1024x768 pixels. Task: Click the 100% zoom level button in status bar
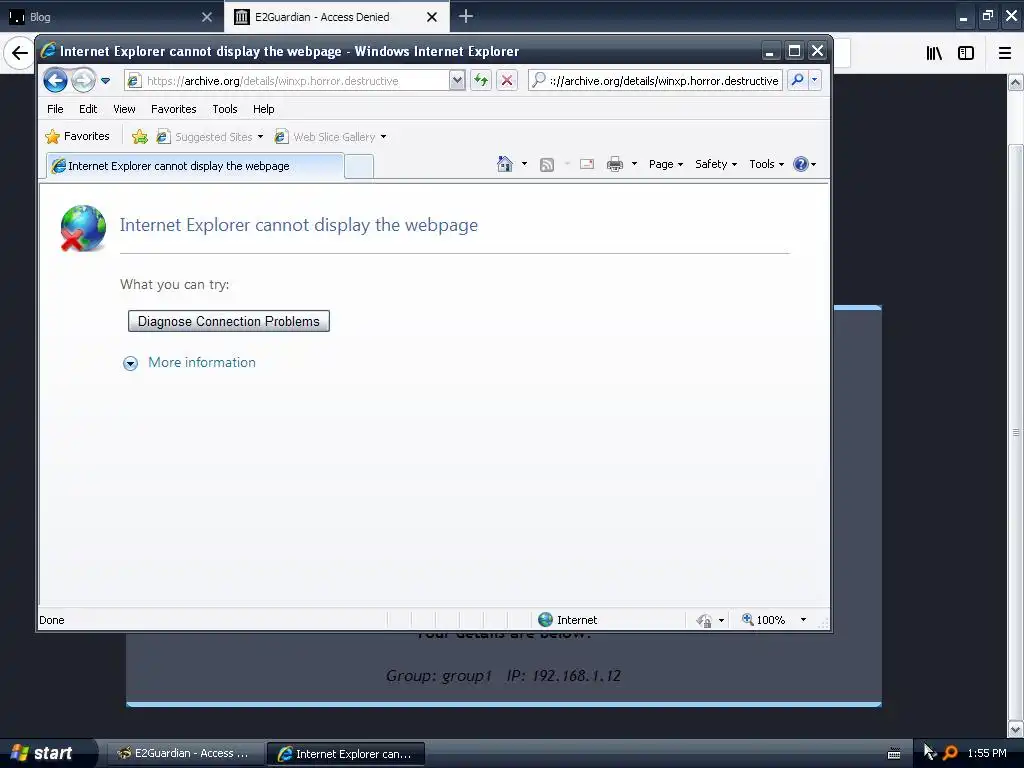pos(763,620)
